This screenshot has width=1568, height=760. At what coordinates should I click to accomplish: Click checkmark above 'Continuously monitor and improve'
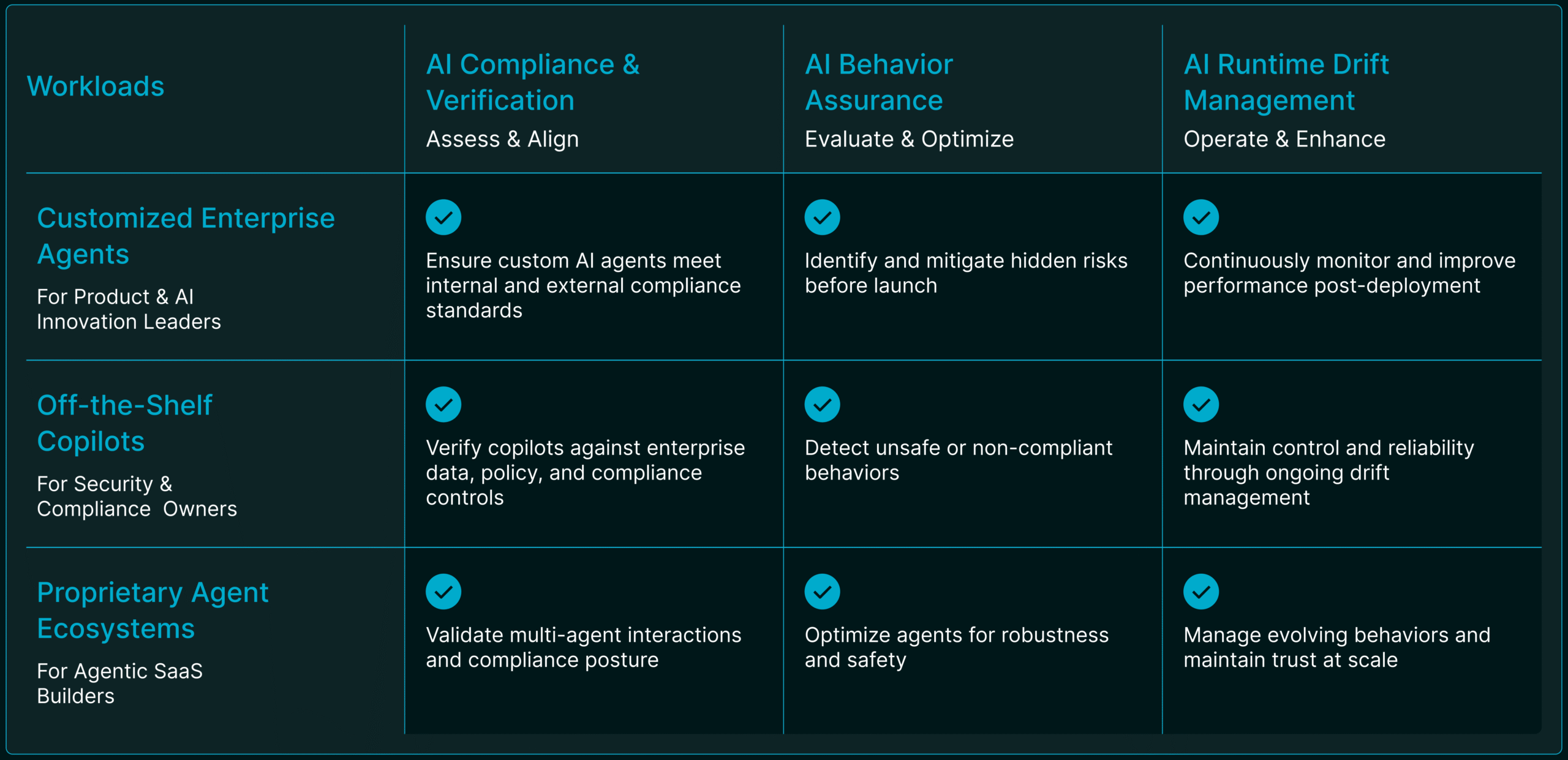click(1200, 217)
